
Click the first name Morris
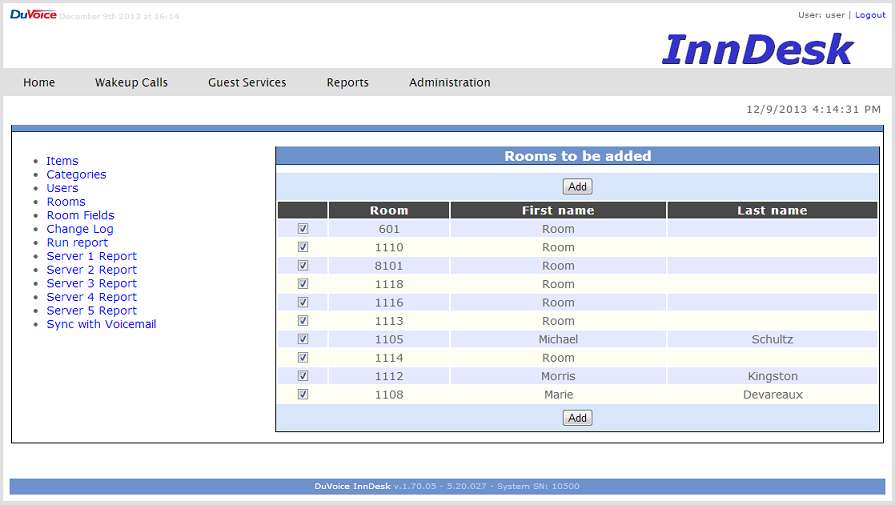(x=558, y=376)
